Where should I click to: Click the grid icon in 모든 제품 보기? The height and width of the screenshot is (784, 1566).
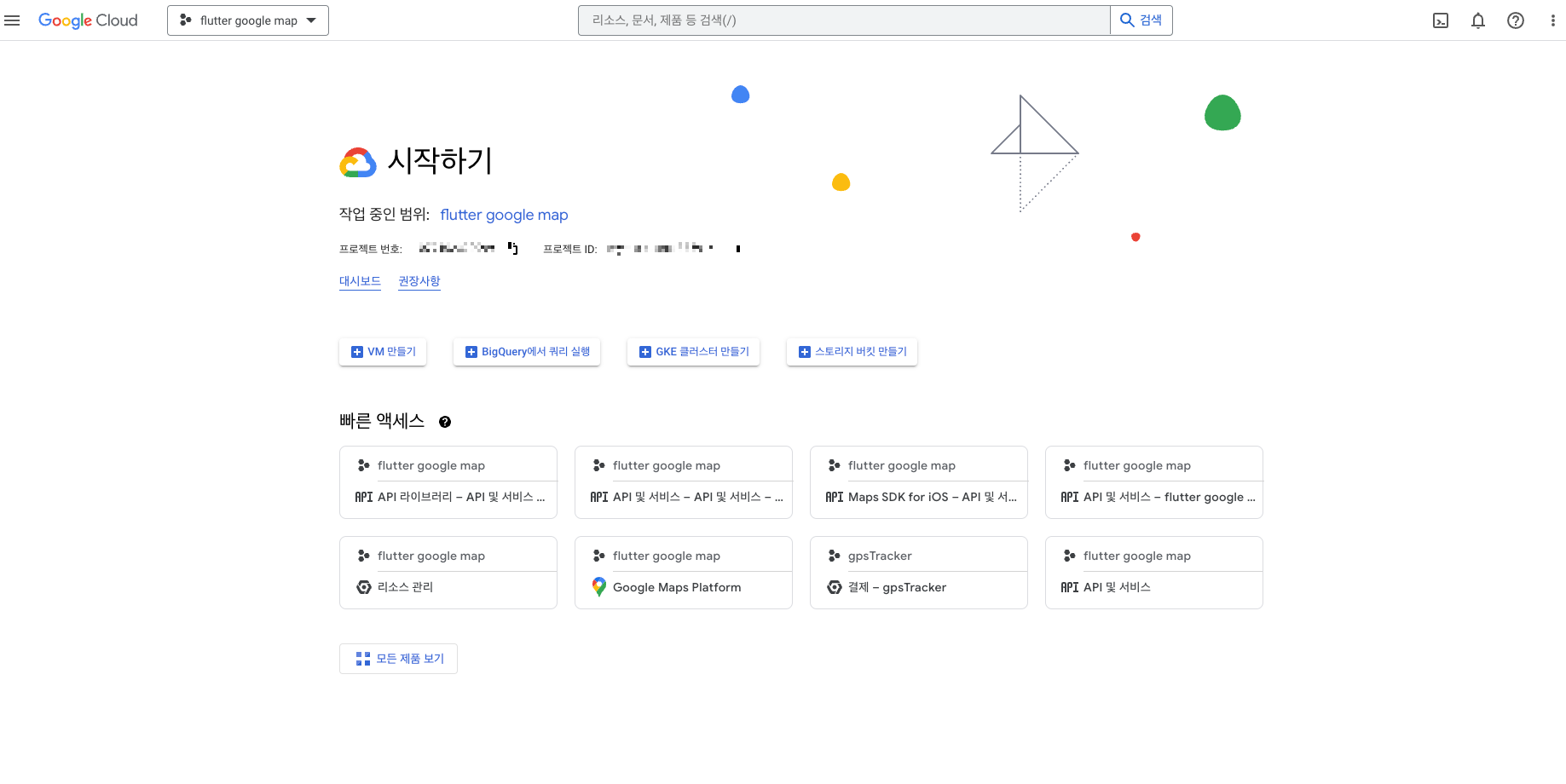coord(363,659)
